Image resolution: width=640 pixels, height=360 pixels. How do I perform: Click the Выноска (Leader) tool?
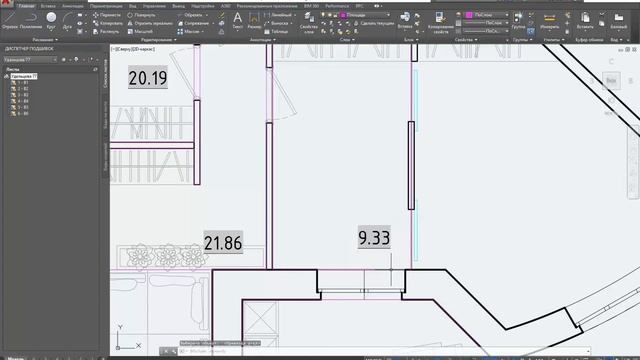(276, 23)
